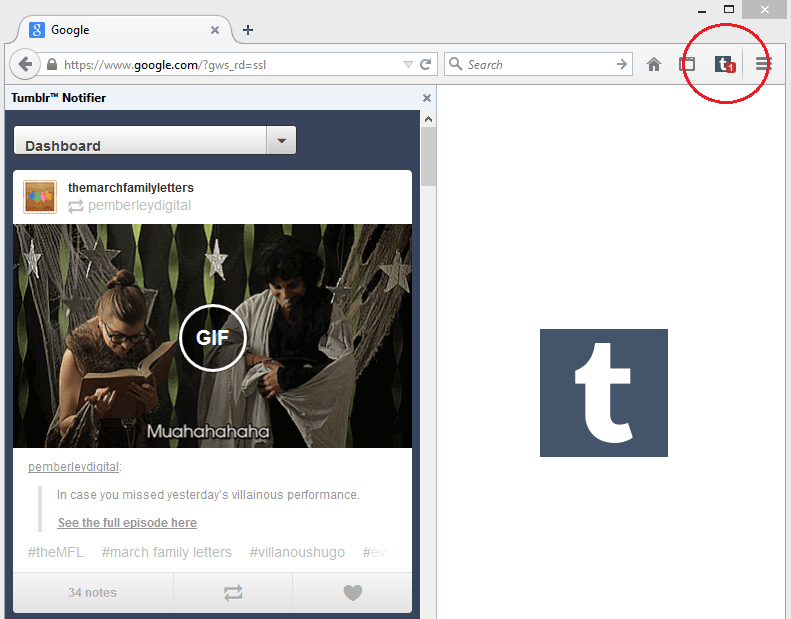
Task: Minimize the browser window
Action: (702, 10)
